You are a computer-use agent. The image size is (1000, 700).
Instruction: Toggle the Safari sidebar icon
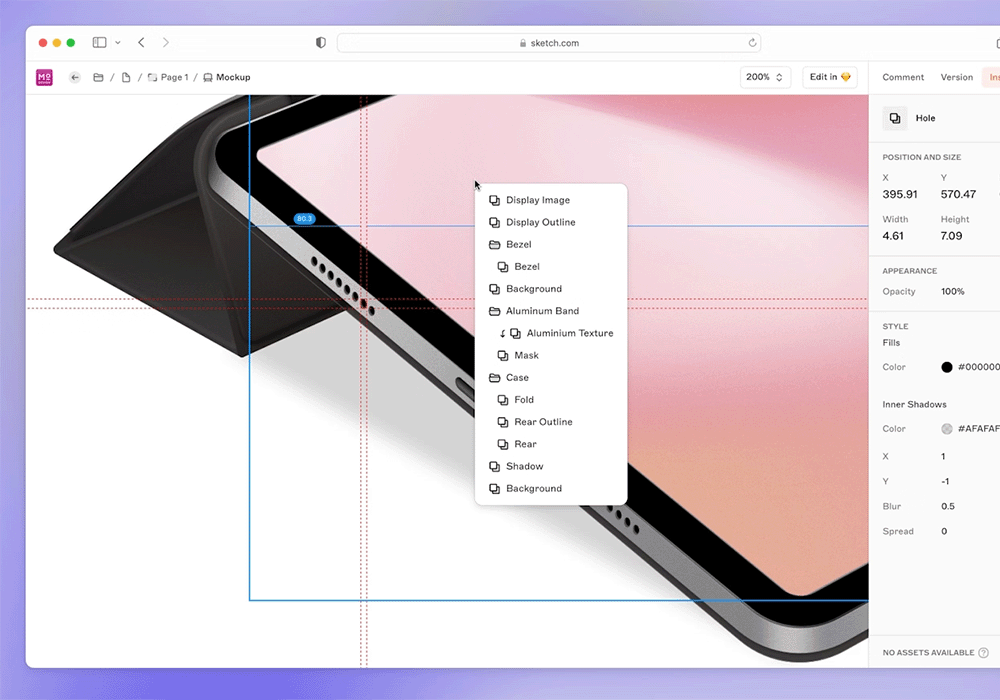[x=99, y=43]
